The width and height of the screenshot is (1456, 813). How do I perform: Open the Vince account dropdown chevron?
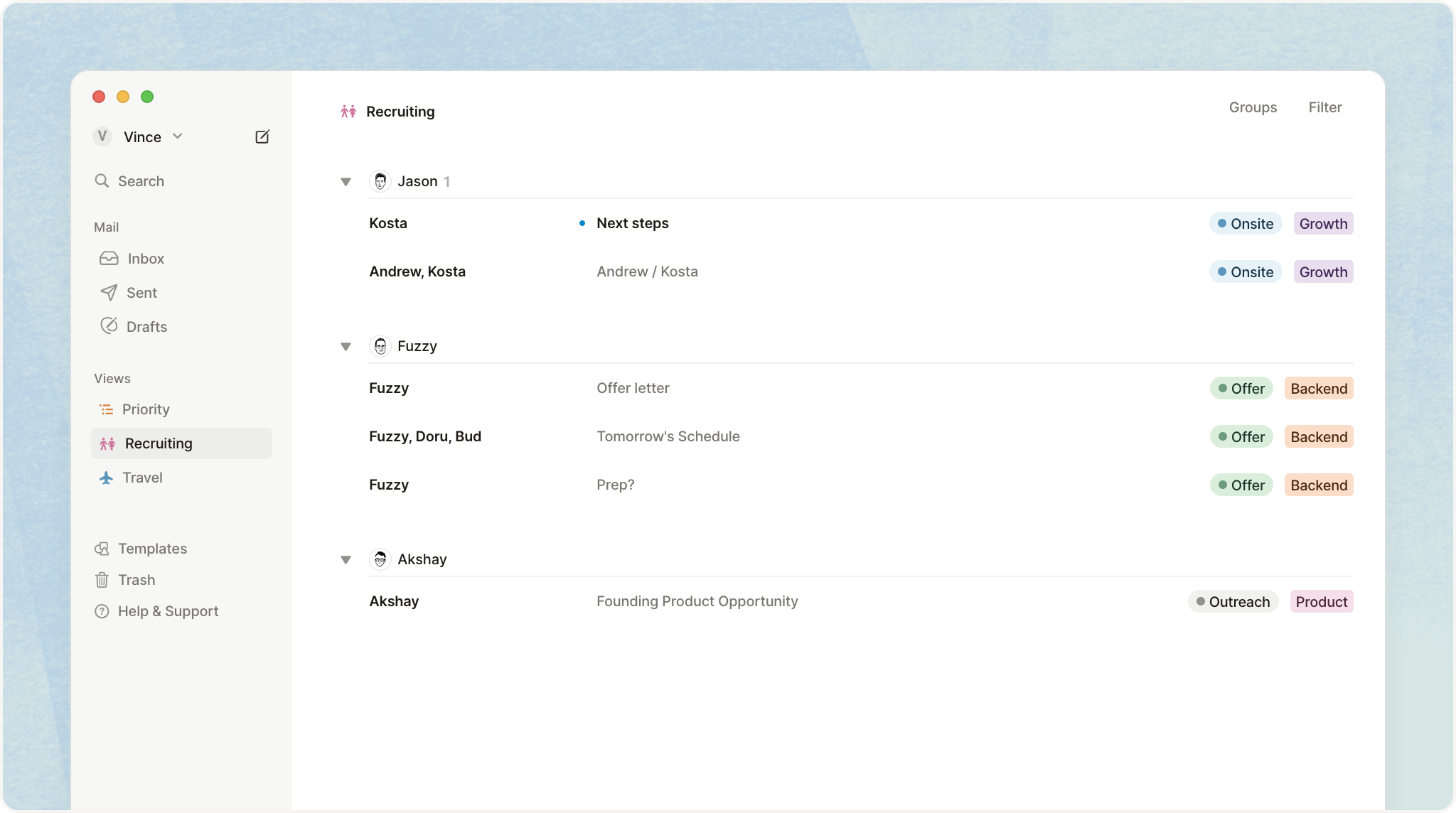(x=178, y=136)
